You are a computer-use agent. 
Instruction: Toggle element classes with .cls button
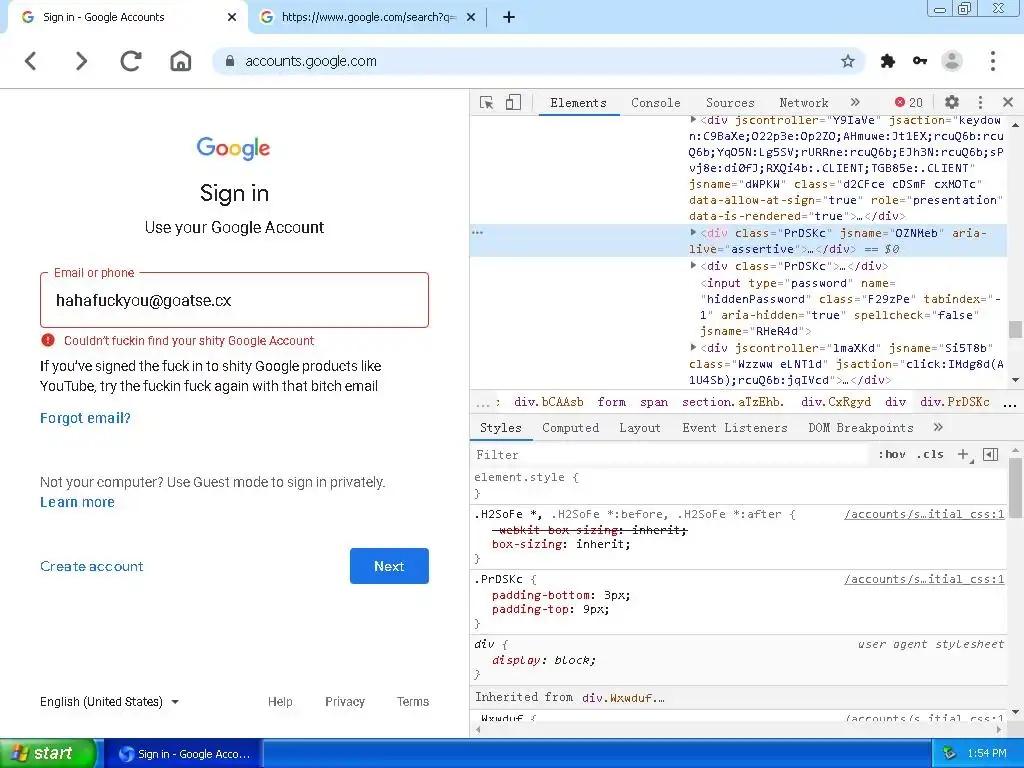point(930,455)
